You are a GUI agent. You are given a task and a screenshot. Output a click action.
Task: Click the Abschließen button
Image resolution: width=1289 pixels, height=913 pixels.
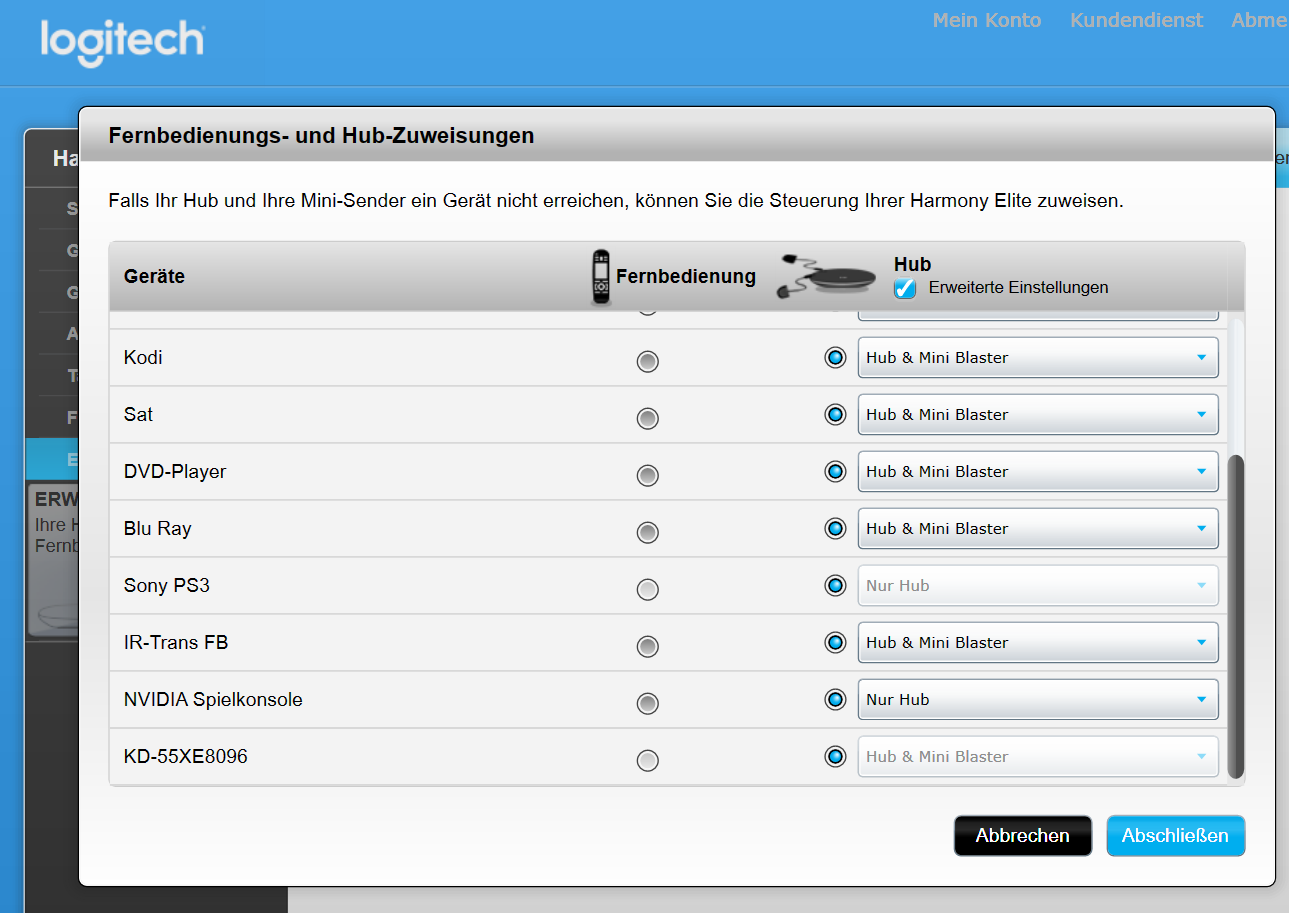(1175, 836)
